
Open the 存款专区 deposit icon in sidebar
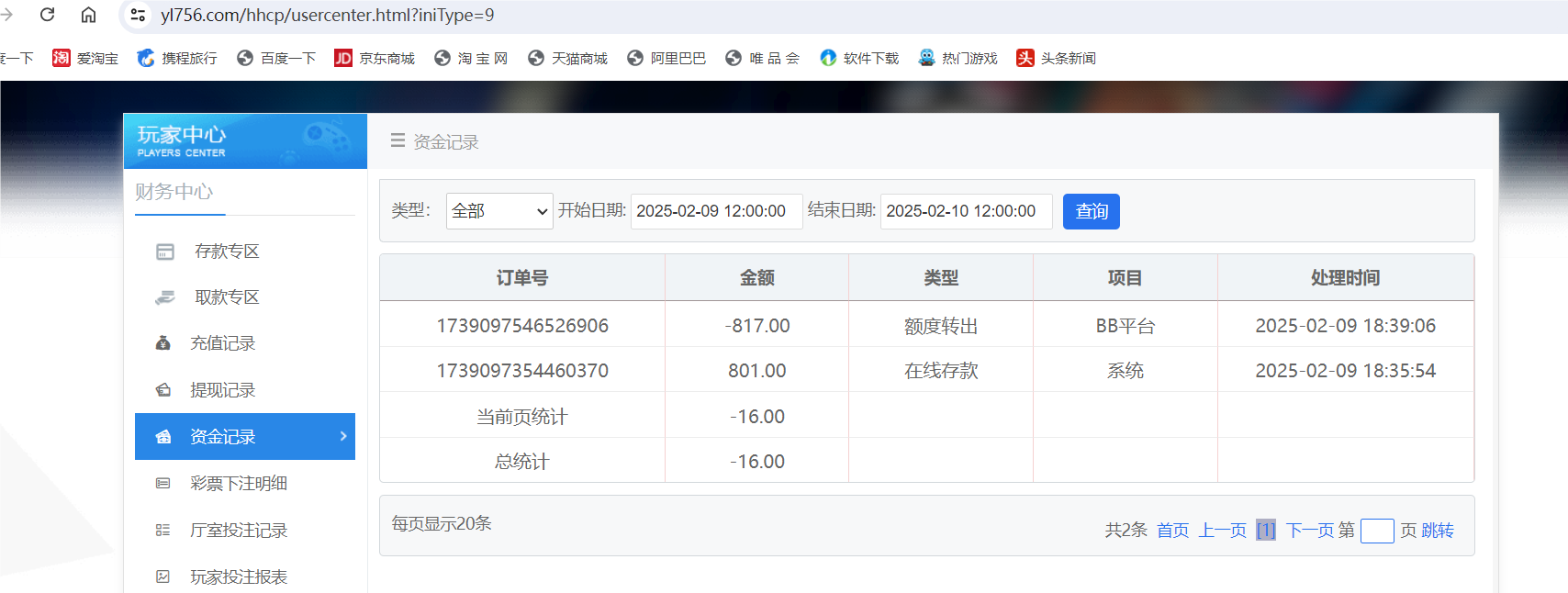pos(165,252)
